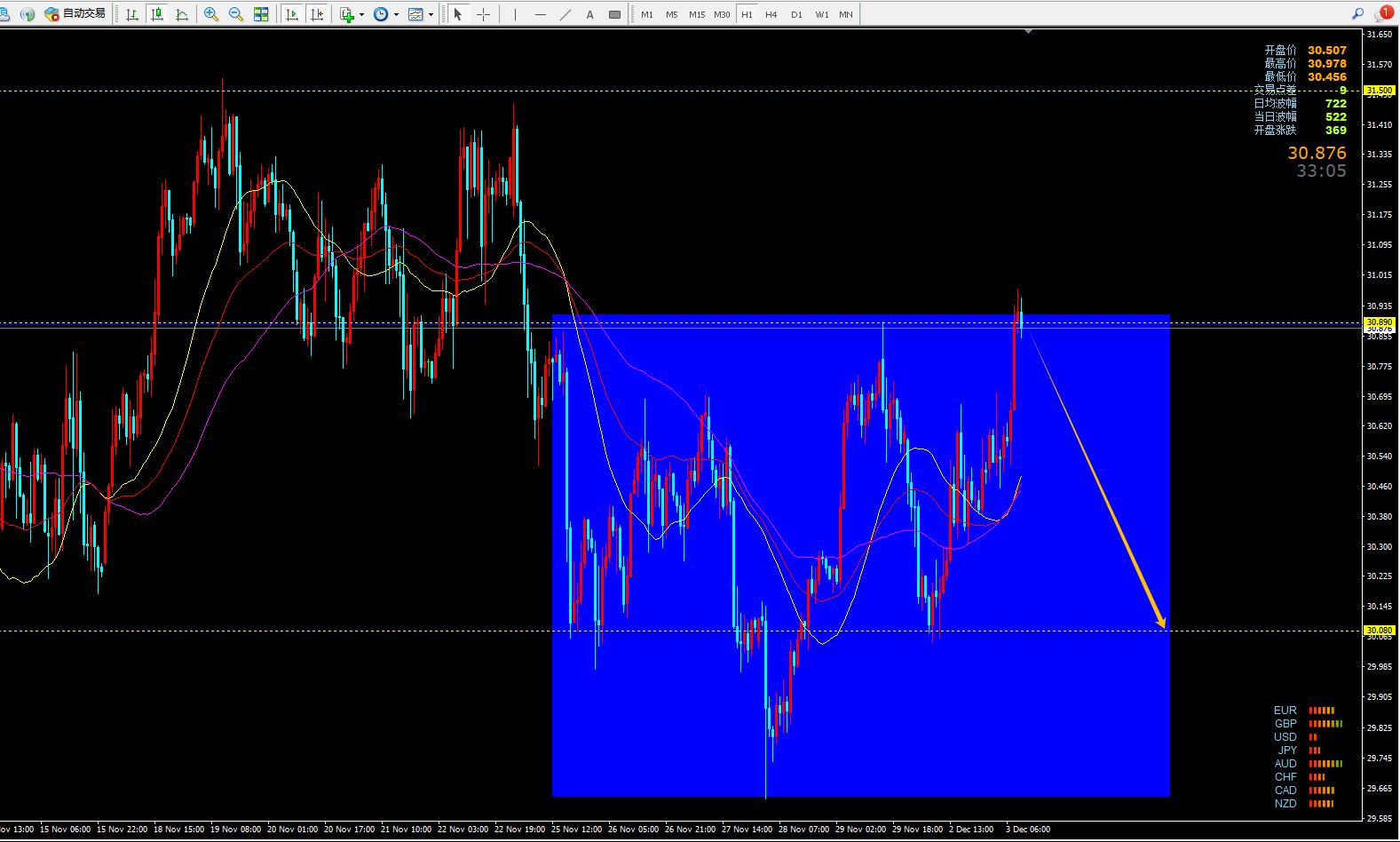Open the periods clock icon
Screen dimensions: 1400x842
[x=381, y=14]
